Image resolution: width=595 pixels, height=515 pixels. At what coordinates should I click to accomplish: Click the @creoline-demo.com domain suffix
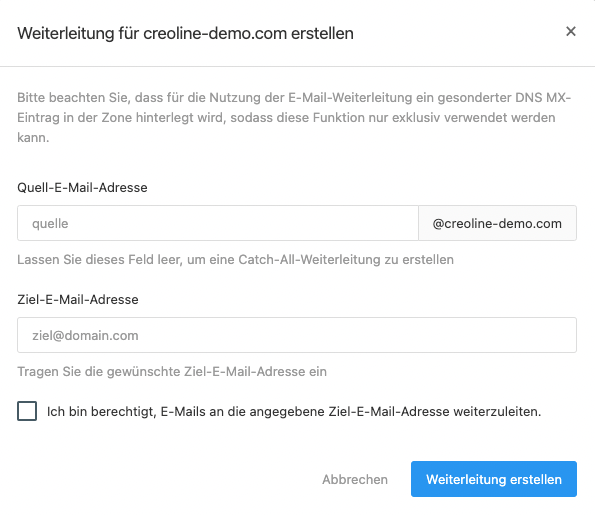(497, 223)
